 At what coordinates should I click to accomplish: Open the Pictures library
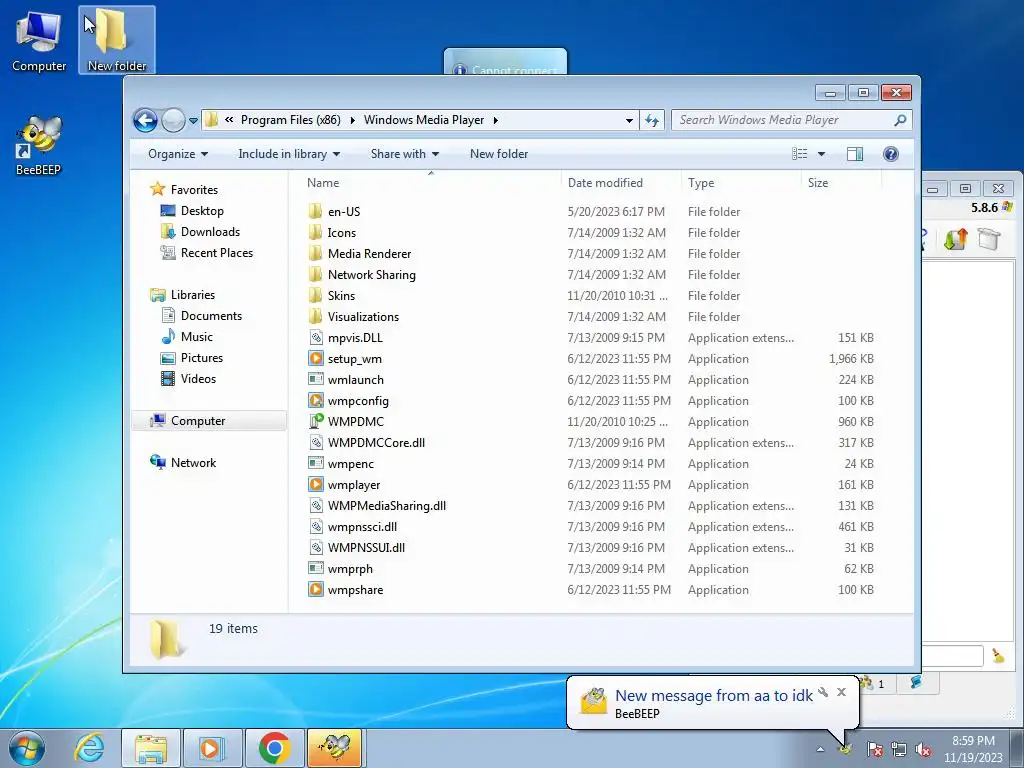click(202, 358)
